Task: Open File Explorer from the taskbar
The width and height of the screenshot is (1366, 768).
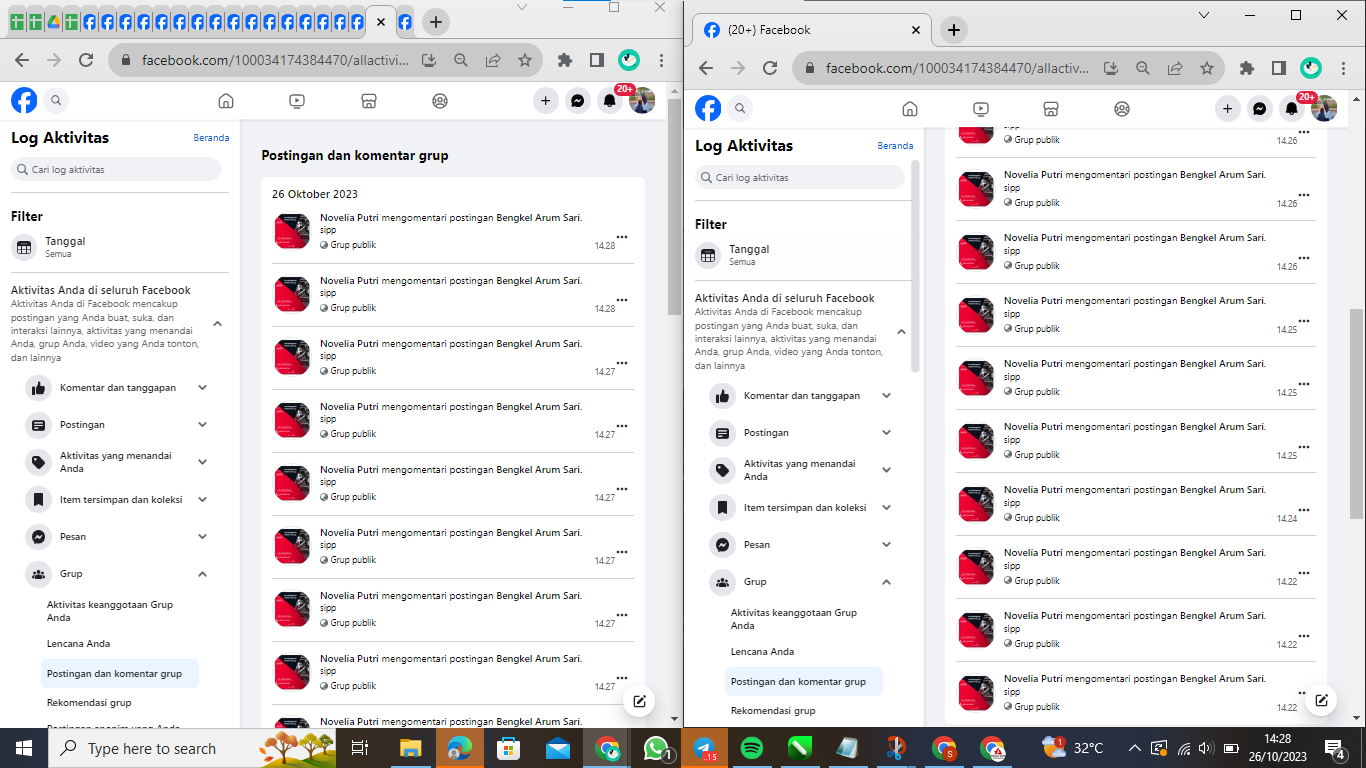Action: (x=411, y=747)
